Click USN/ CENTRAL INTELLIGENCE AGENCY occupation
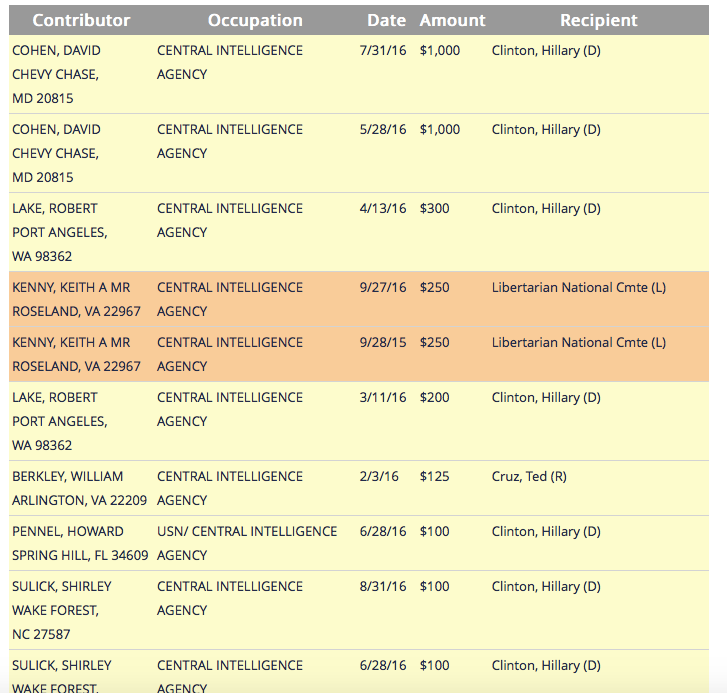 coord(247,543)
